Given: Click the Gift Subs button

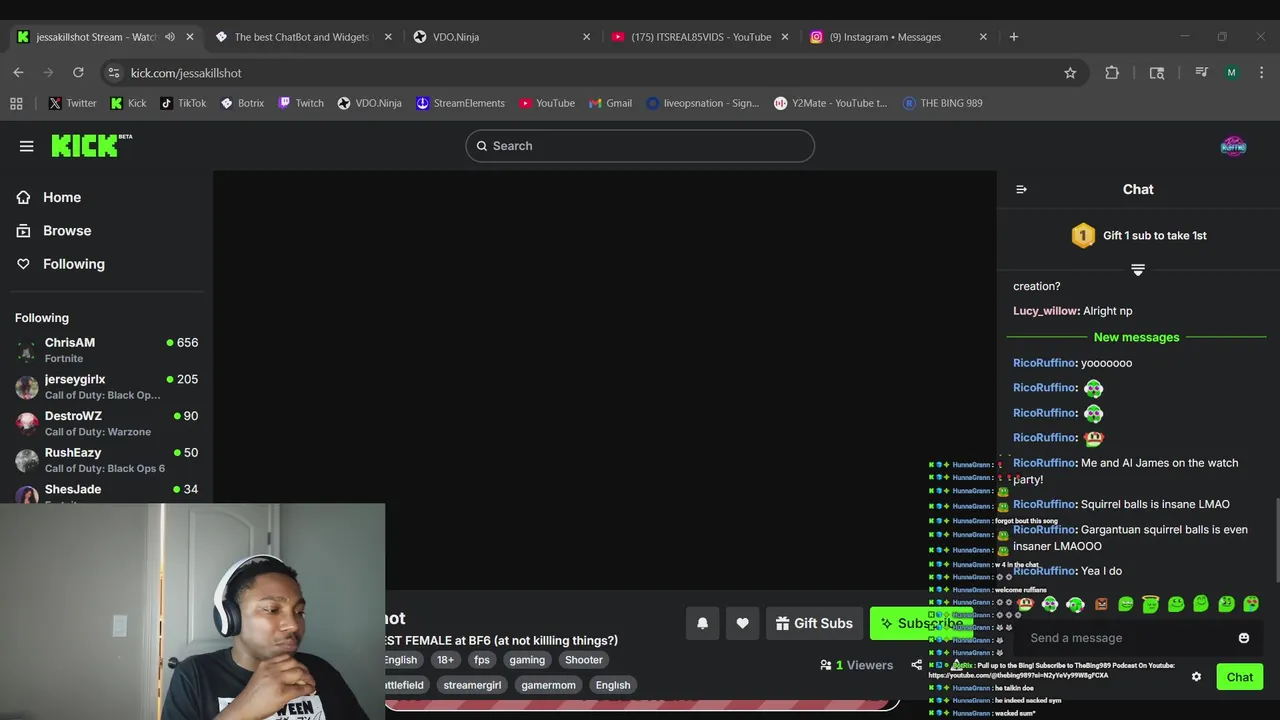Looking at the screenshot, I should [814, 623].
